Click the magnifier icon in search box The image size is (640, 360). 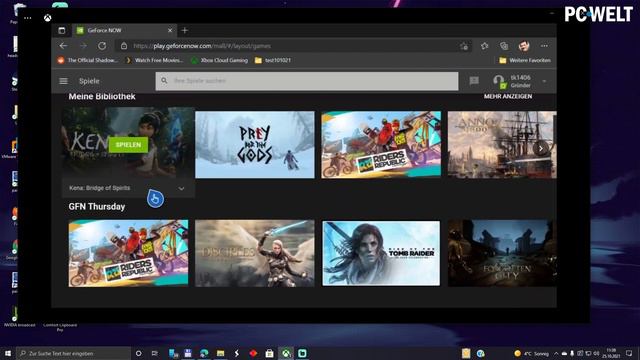(x=164, y=81)
